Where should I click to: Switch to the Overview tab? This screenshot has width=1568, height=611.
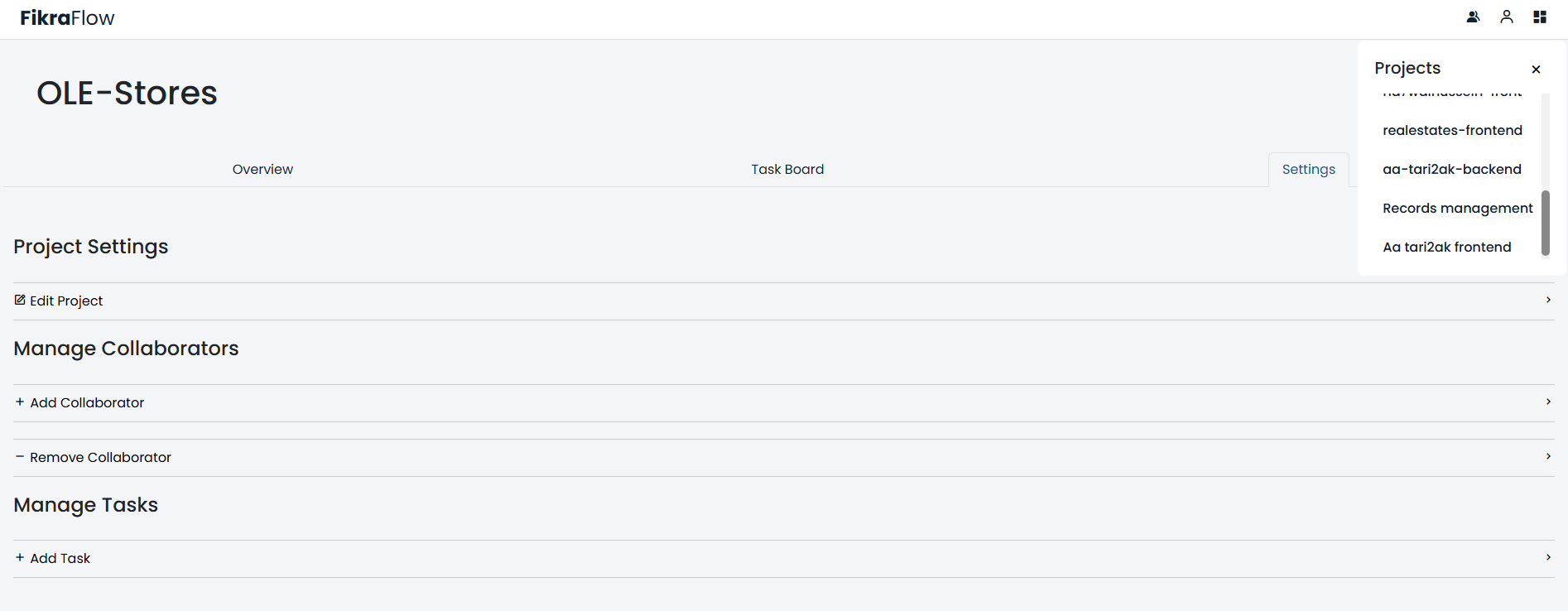262,170
